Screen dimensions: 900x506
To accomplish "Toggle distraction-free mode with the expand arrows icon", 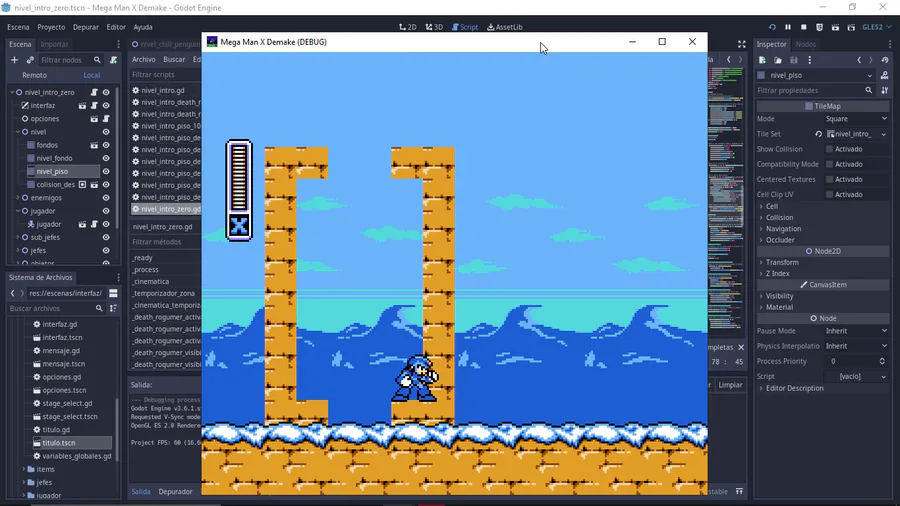I will [x=742, y=44].
